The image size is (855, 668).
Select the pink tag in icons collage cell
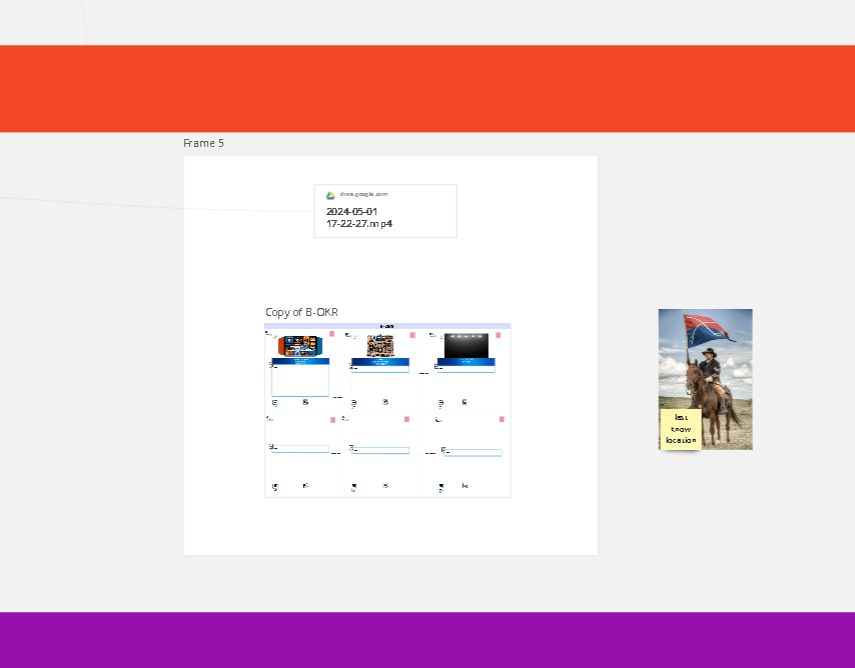click(413, 335)
